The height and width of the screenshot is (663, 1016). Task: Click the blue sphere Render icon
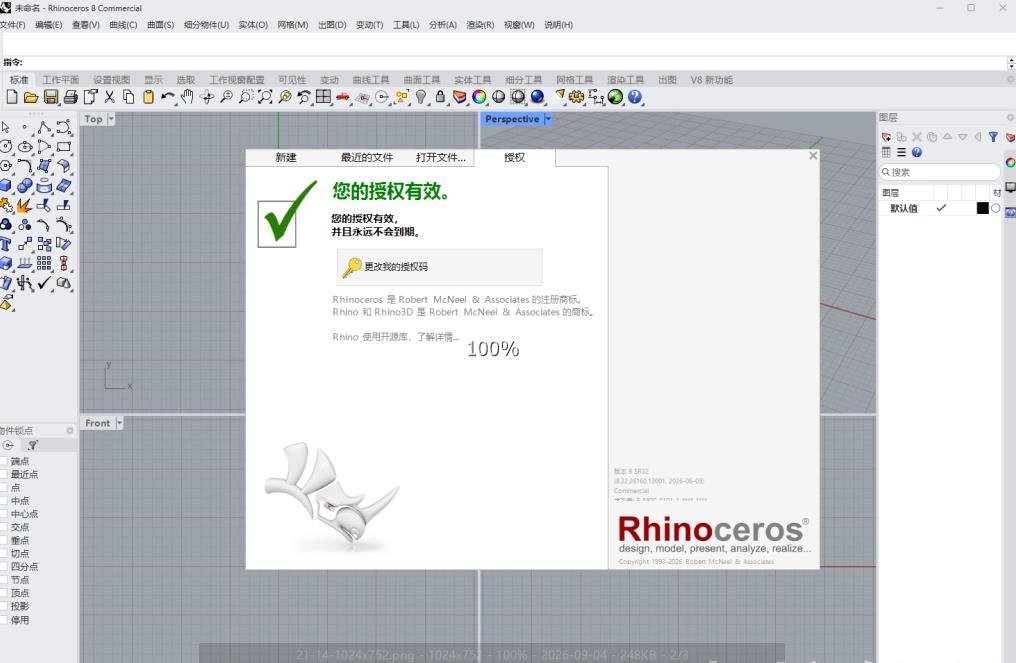537,97
